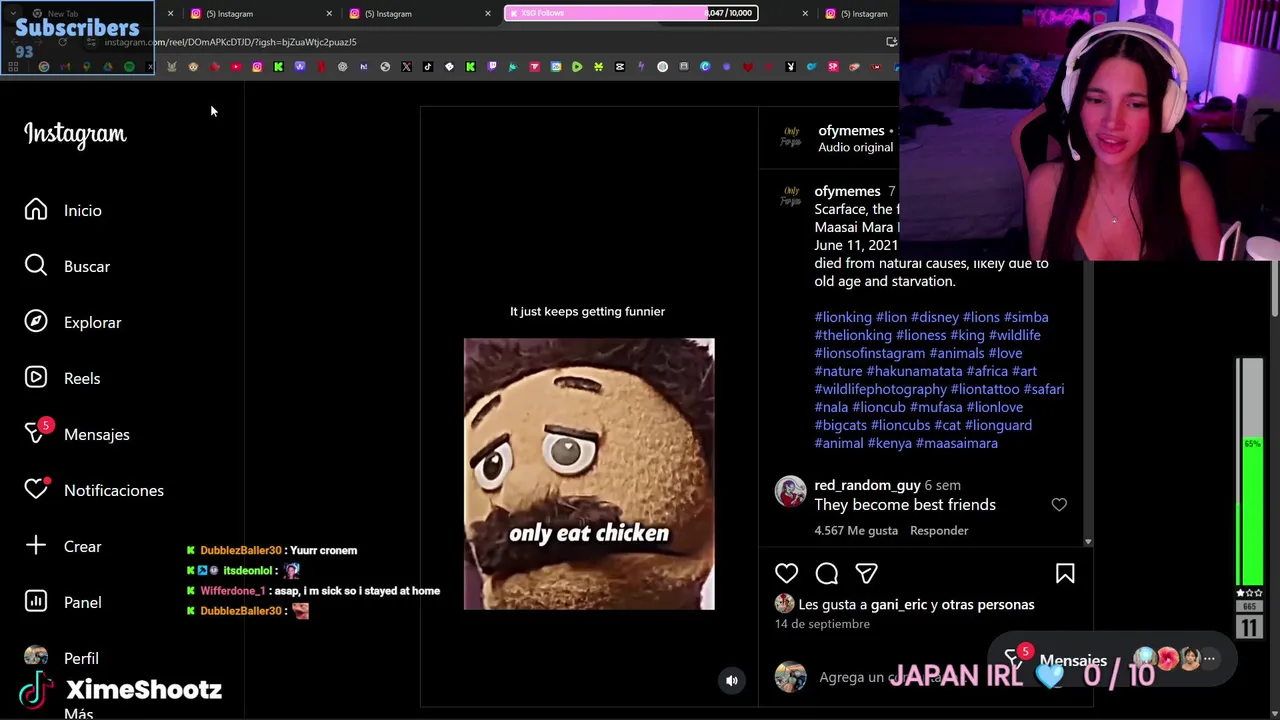
Task: Click red_random_guy's avatar thumbnail
Action: click(x=790, y=492)
